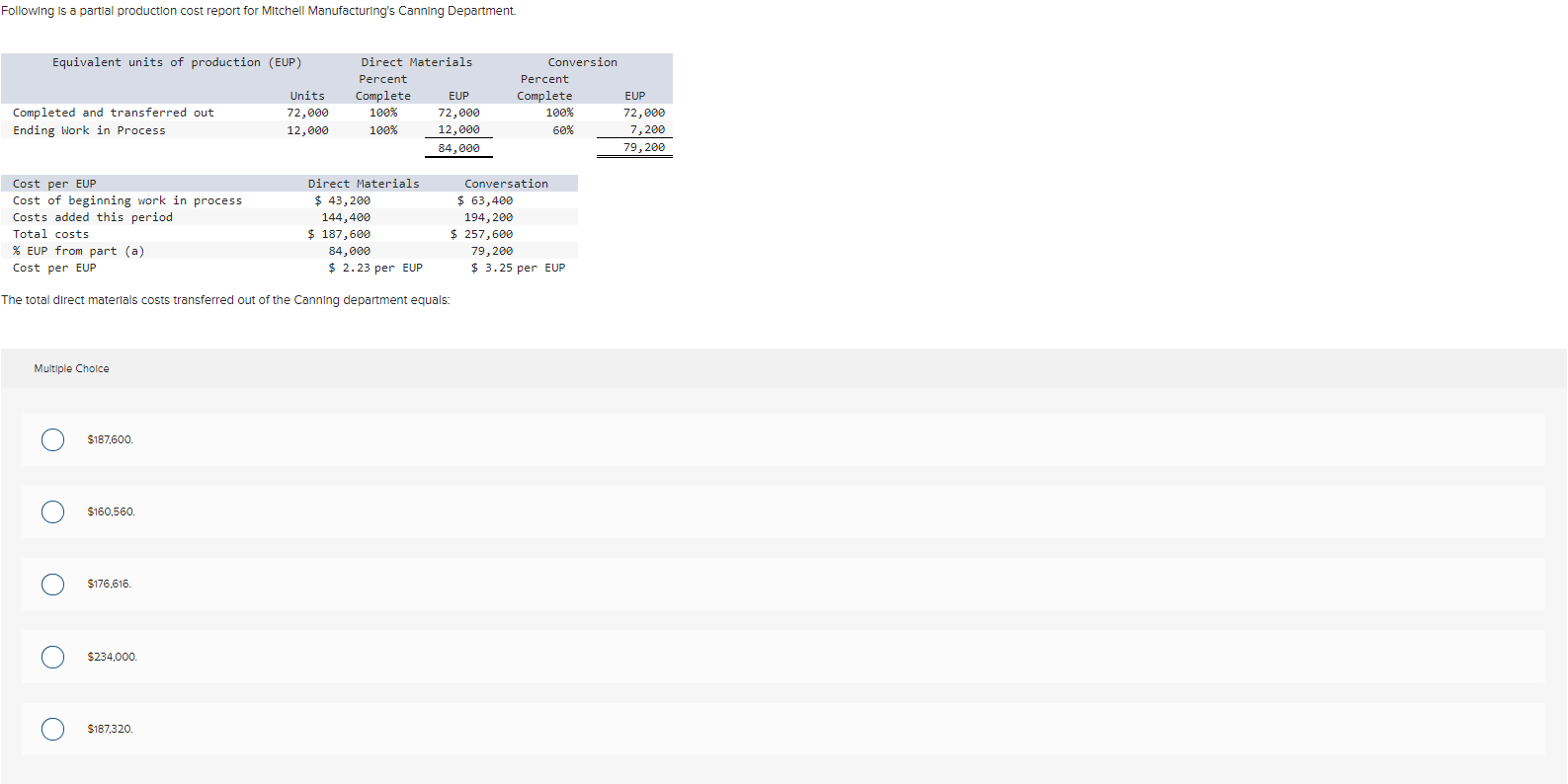Image resolution: width=1568 pixels, height=784 pixels.
Task: Click the '$ 63,400' beginning WIP cell
Action: [x=485, y=200]
